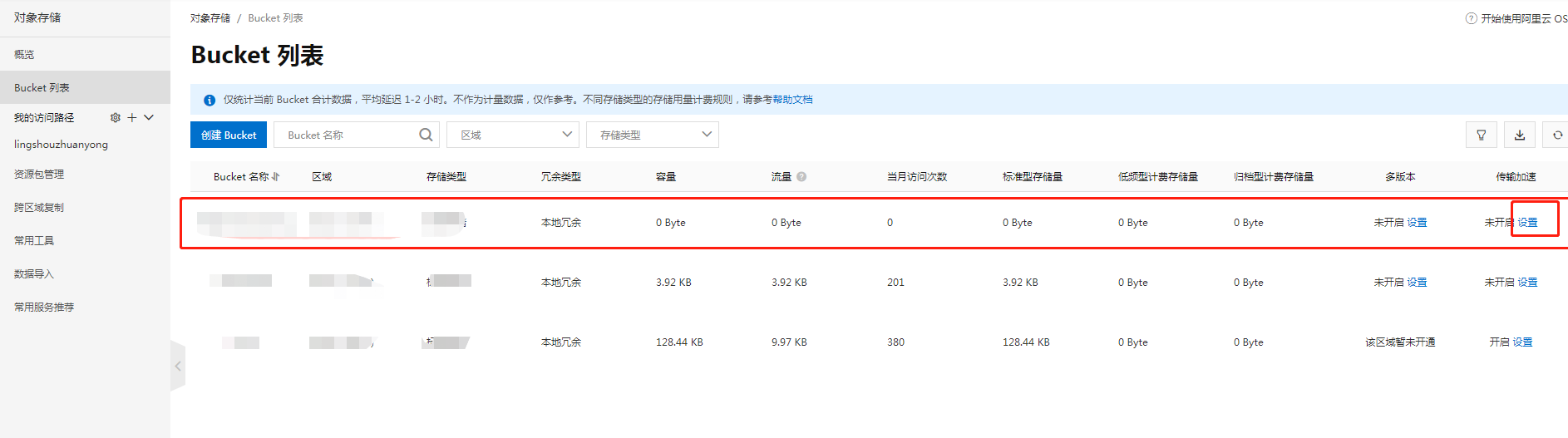
Task: Click the blue info icon in notice bar
Action: point(210,100)
